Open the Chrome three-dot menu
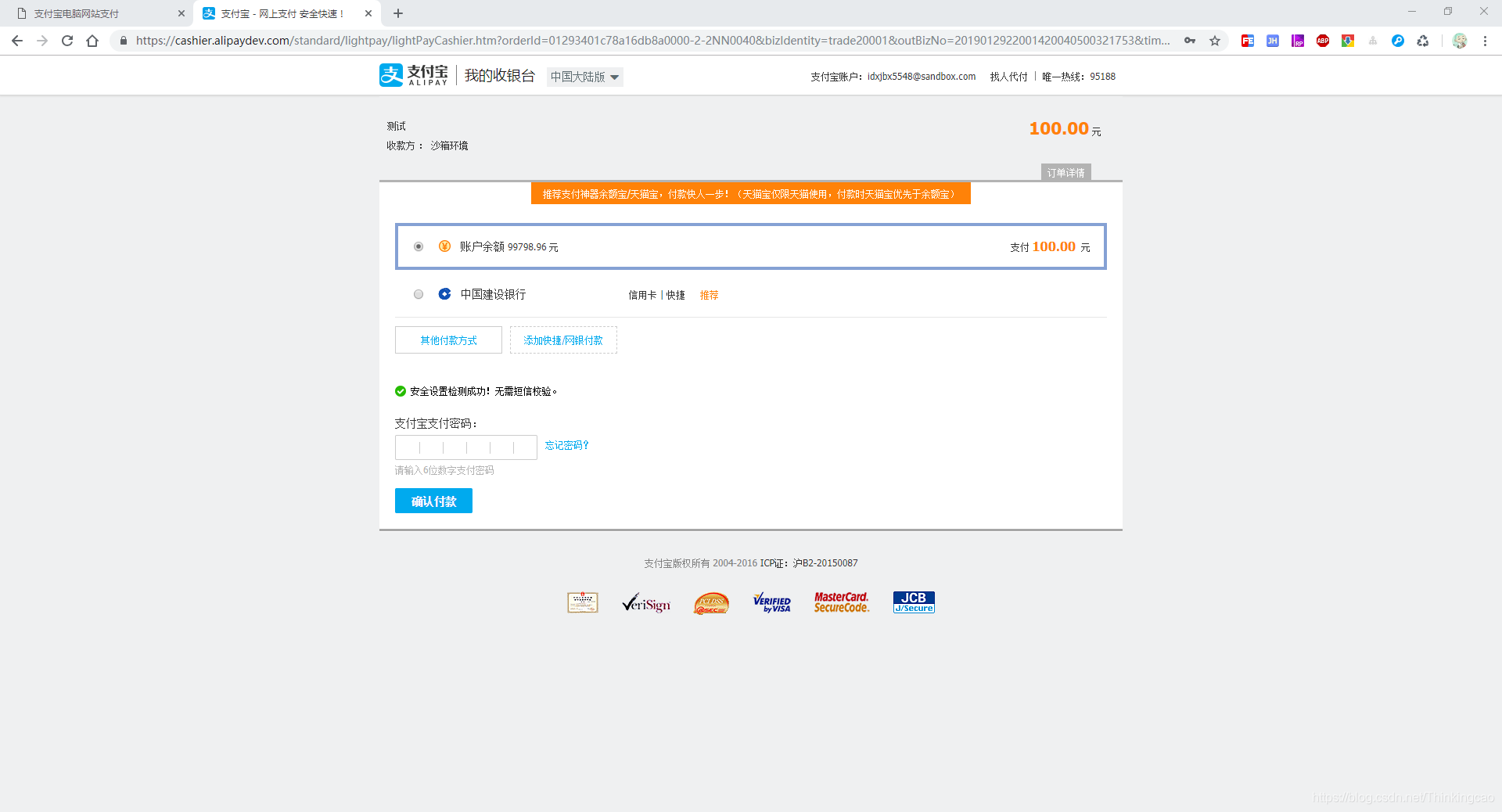The height and width of the screenshot is (812, 1502). tap(1485, 41)
